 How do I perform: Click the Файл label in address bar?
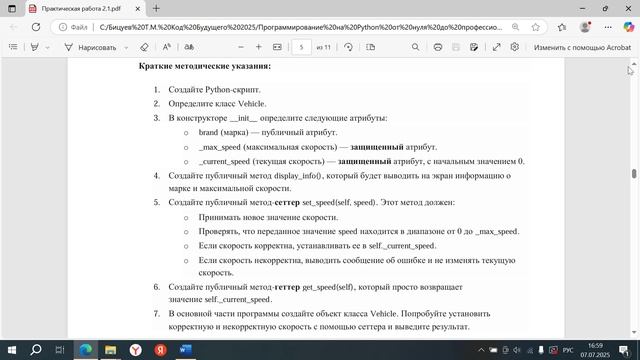tap(79, 27)
